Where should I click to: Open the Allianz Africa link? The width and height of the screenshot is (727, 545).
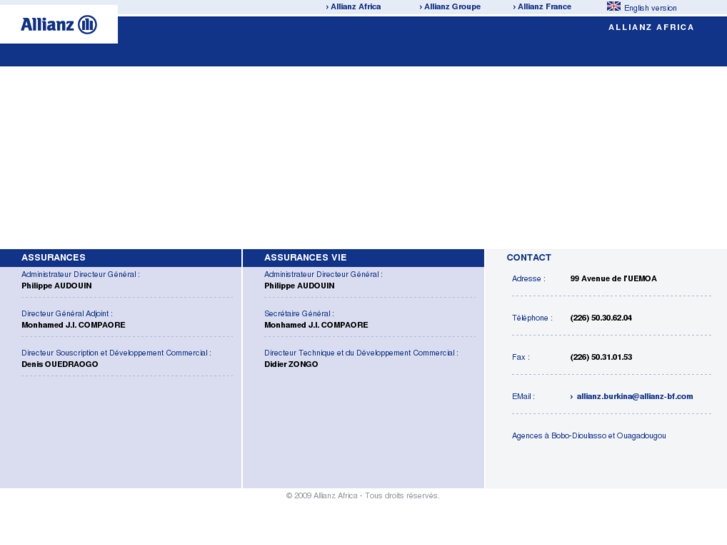pyautogui.click(x=353, y=6)
